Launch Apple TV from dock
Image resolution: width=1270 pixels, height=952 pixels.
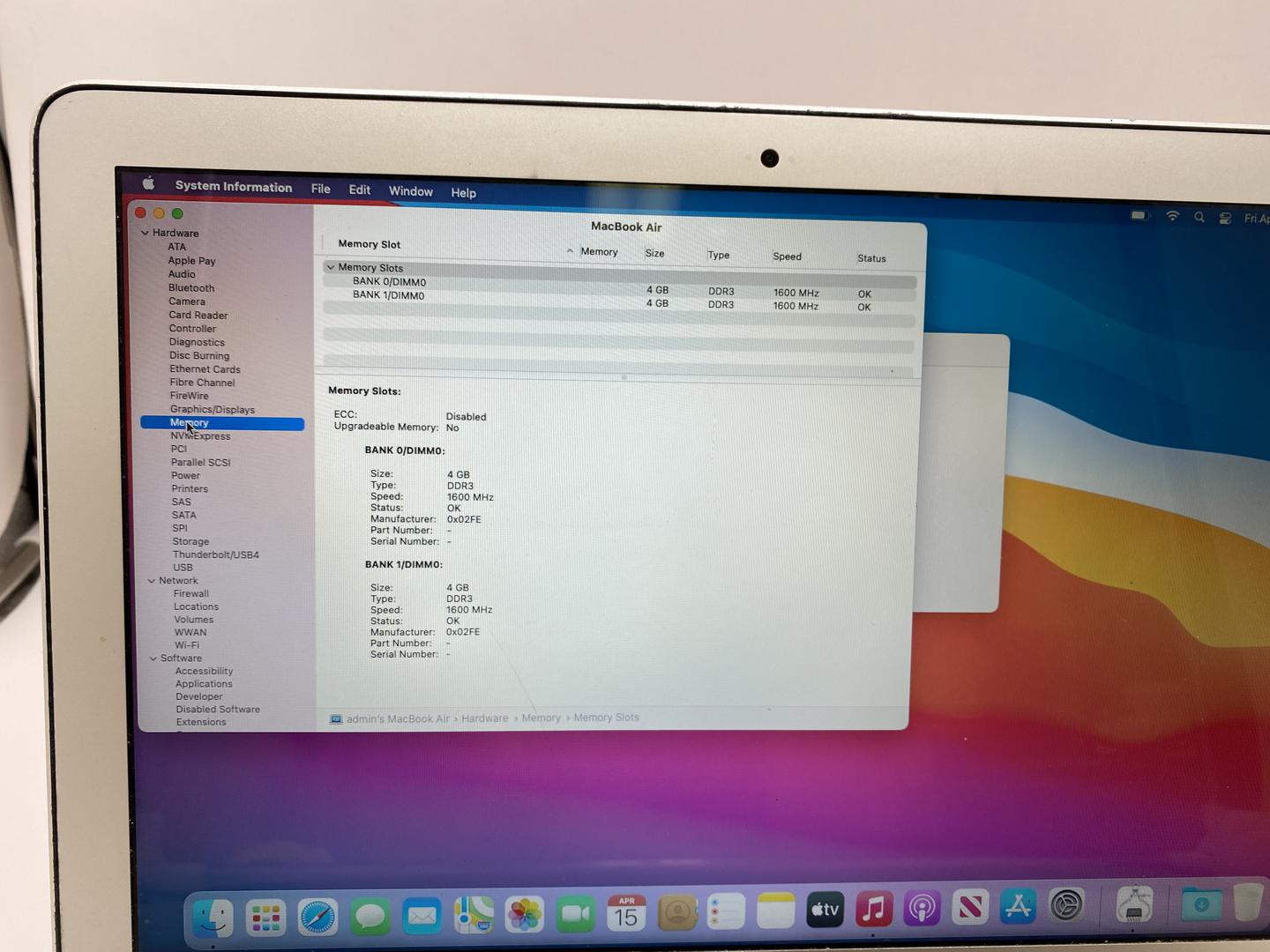coord(825,910)
